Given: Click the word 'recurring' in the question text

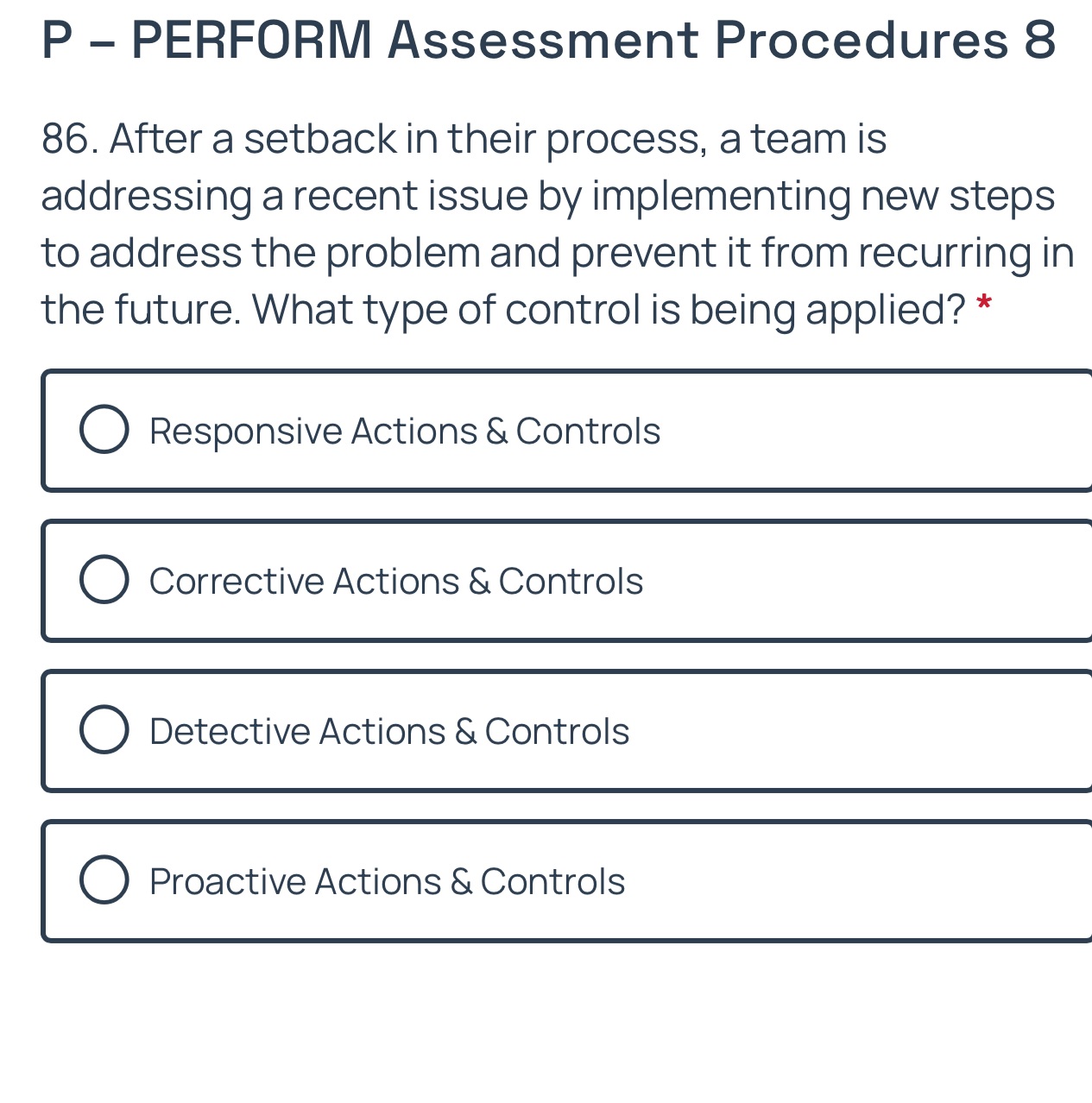Looking at the screenshot, I should (944, 254).
